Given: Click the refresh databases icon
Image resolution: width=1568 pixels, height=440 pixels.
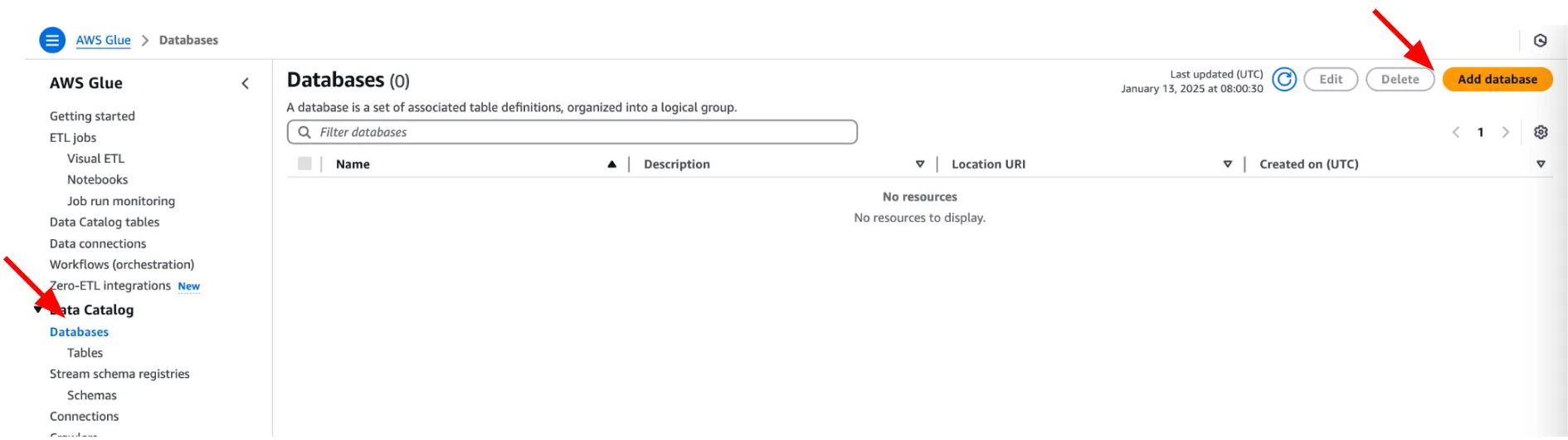Looking at the screenshot, I should tap(1284, 80).
